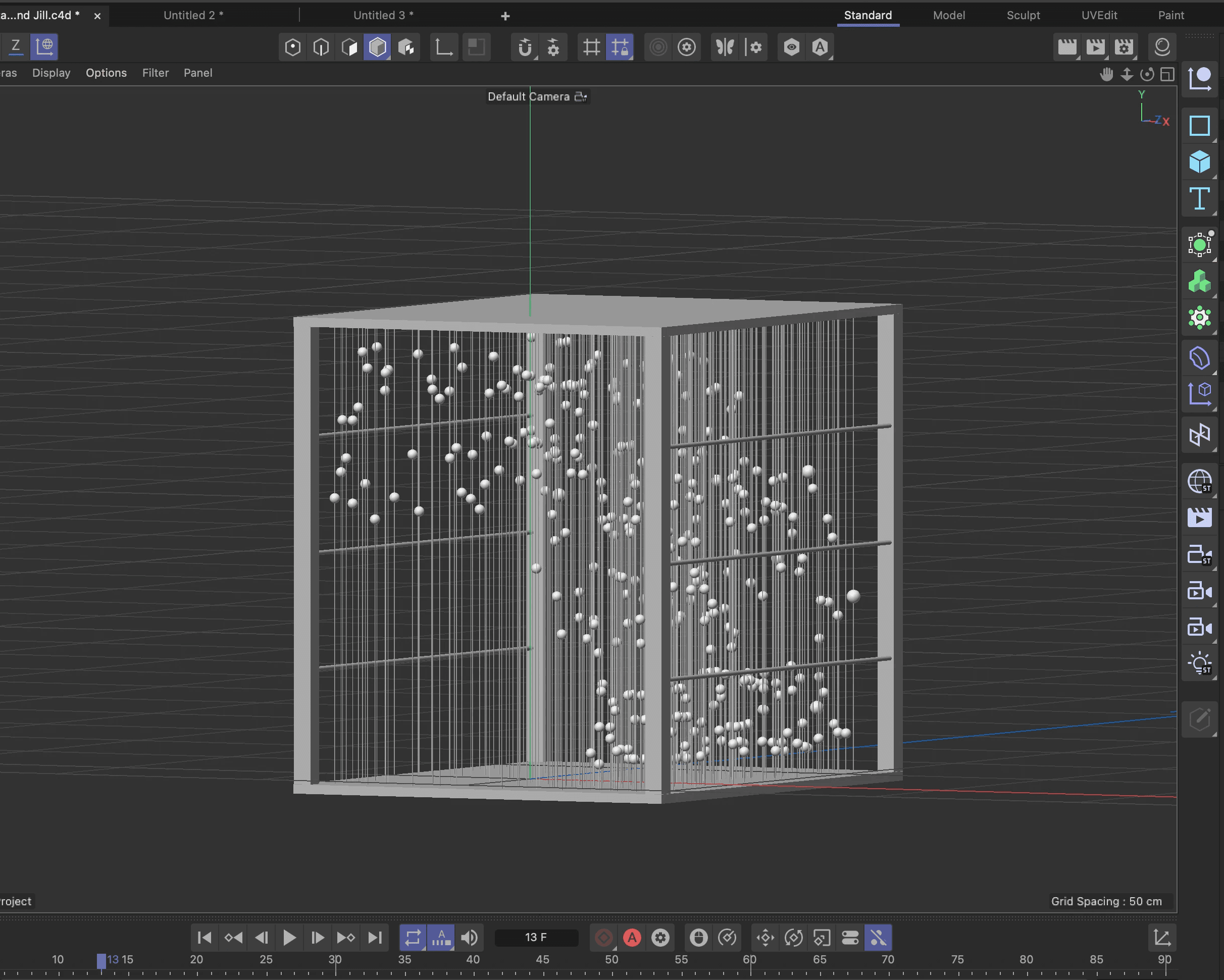Open the Render to Picture Viewer icon
This screenshot has height=980, width=1224.
pos(1095,47)
